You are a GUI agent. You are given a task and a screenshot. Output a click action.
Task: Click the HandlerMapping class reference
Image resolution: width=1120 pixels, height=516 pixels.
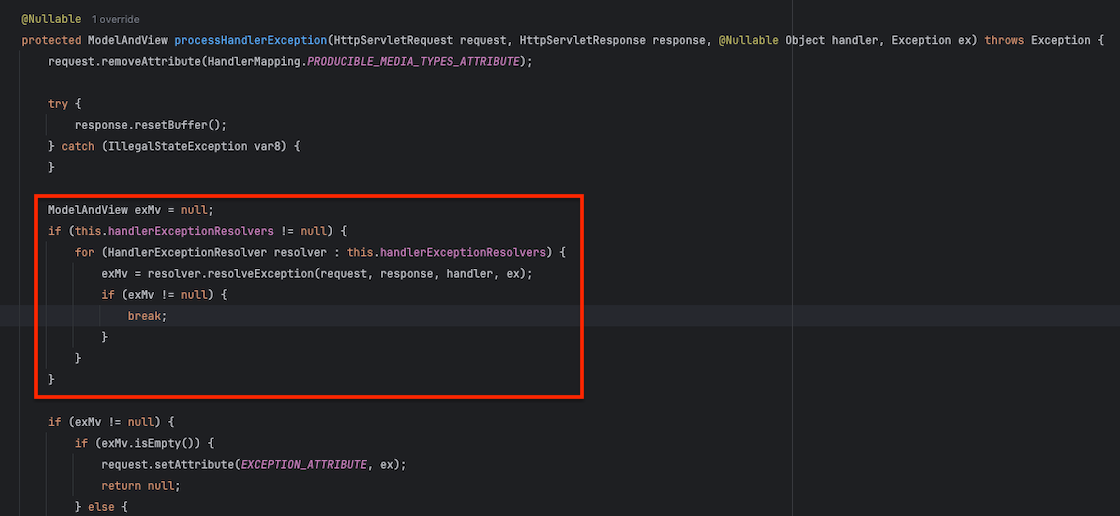point(254,61)
